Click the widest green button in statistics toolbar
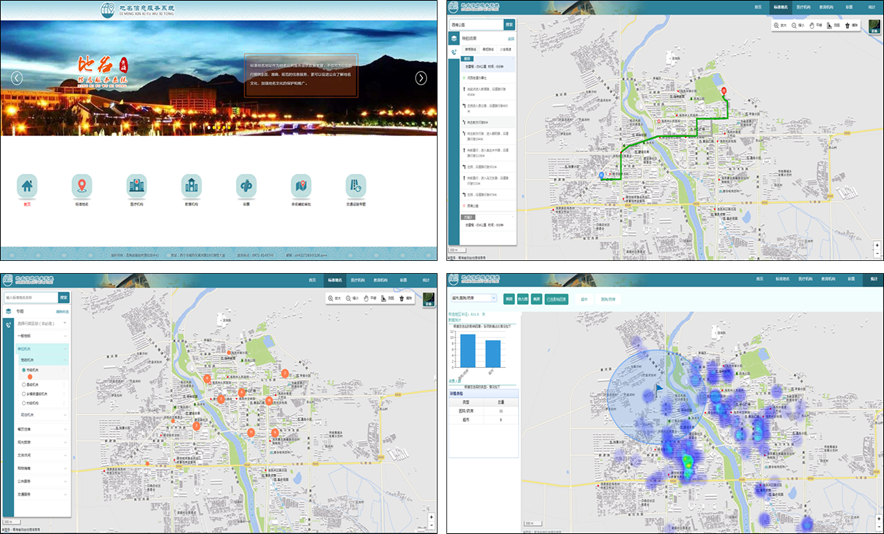Viewport: 884px width, 534px height. click(556, 299)
